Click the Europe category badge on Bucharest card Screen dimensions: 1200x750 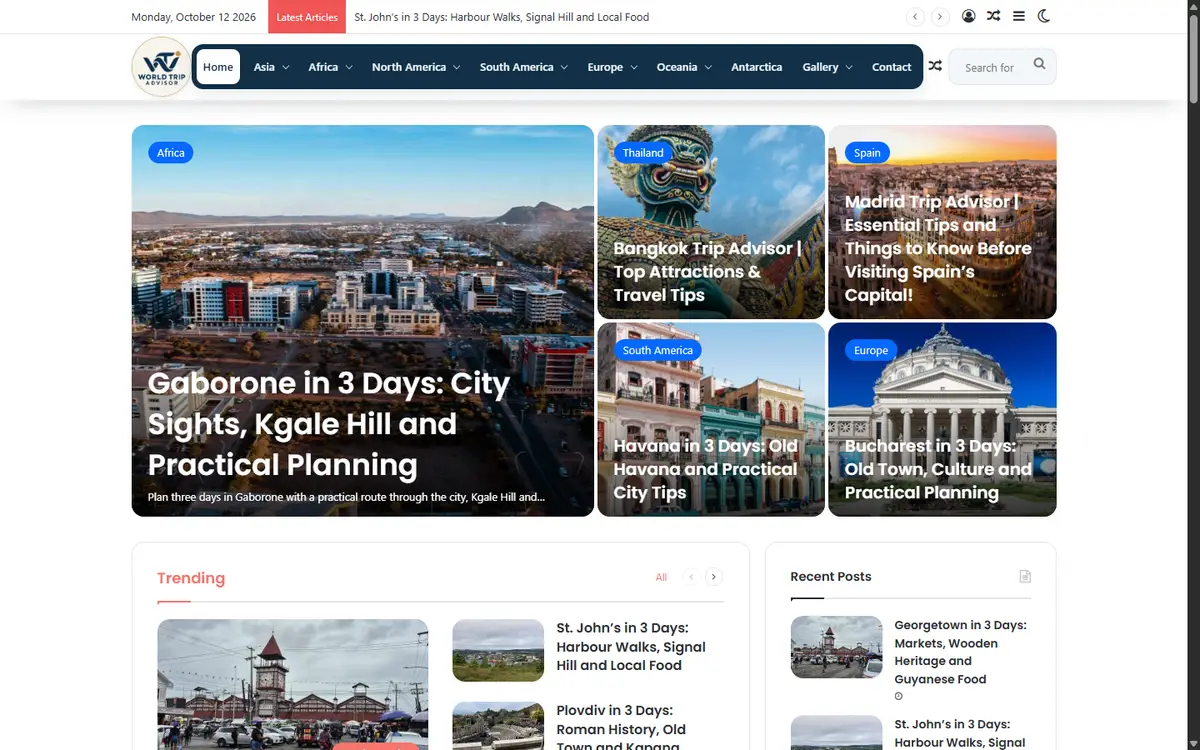point(871,350)
